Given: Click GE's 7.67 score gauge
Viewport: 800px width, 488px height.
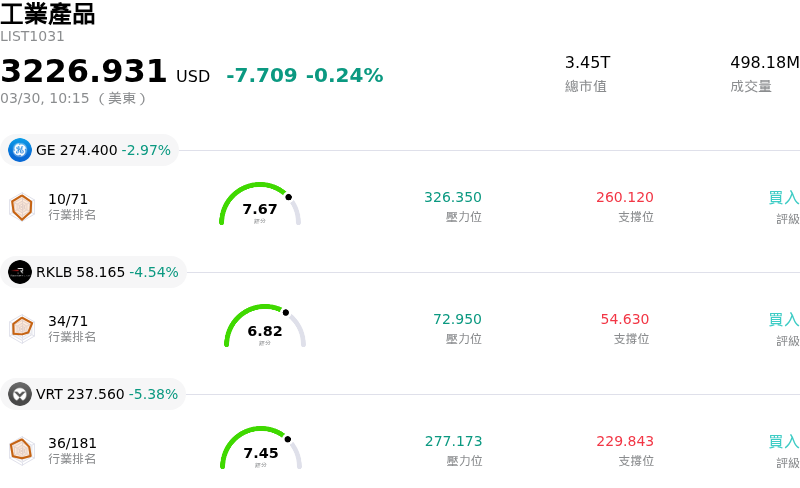Looking at the screenshot, I should pos(260,206).
